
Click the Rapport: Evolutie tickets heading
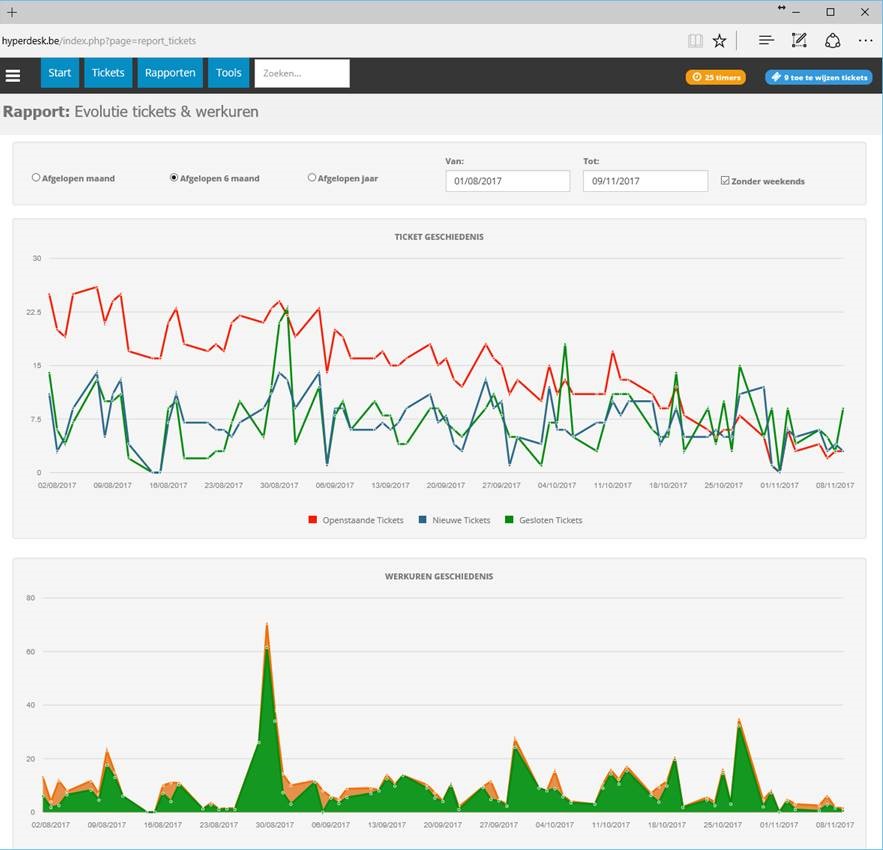coord(131,112)
